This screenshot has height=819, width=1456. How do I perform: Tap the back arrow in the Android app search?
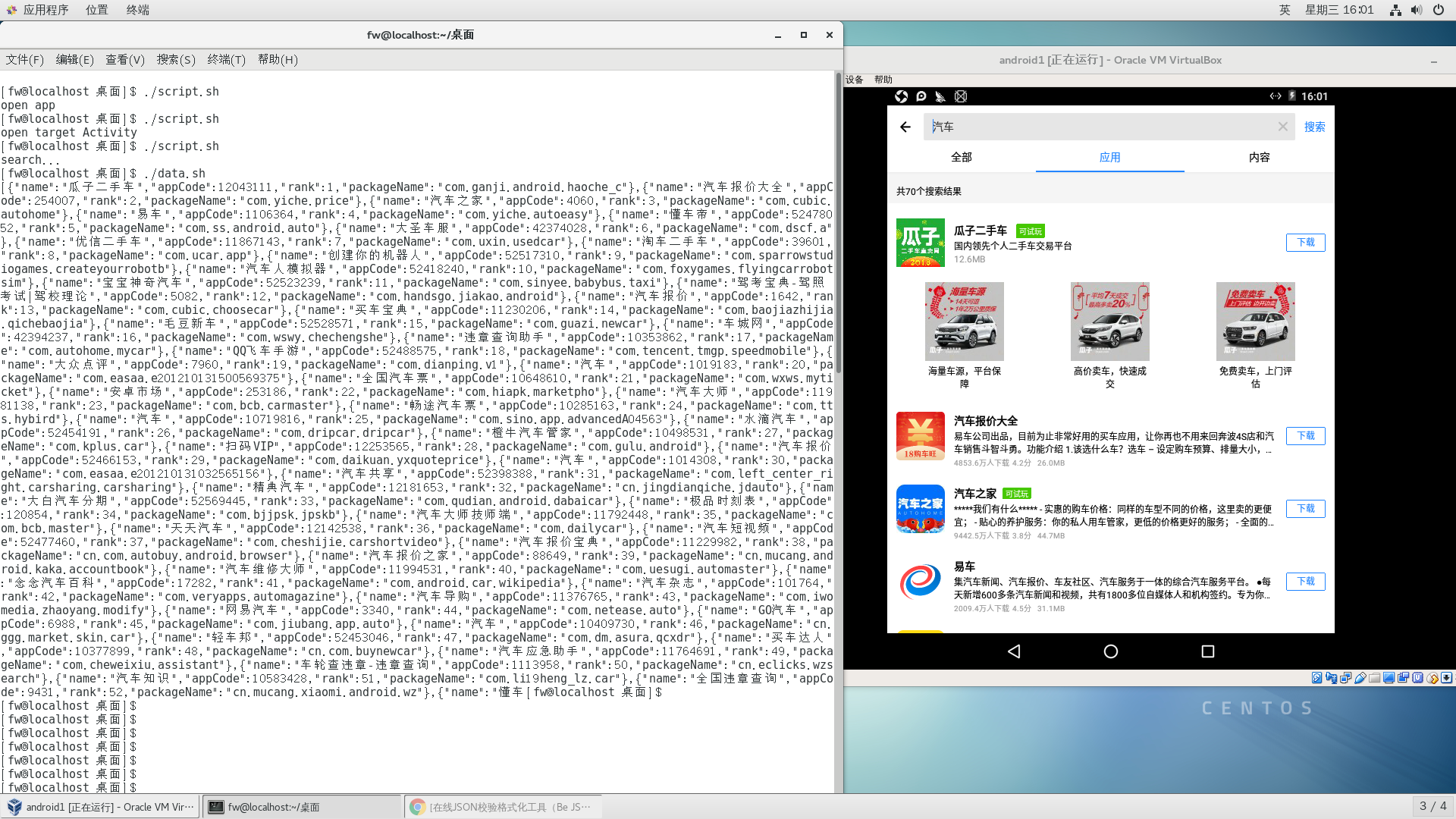click(905, 127)
